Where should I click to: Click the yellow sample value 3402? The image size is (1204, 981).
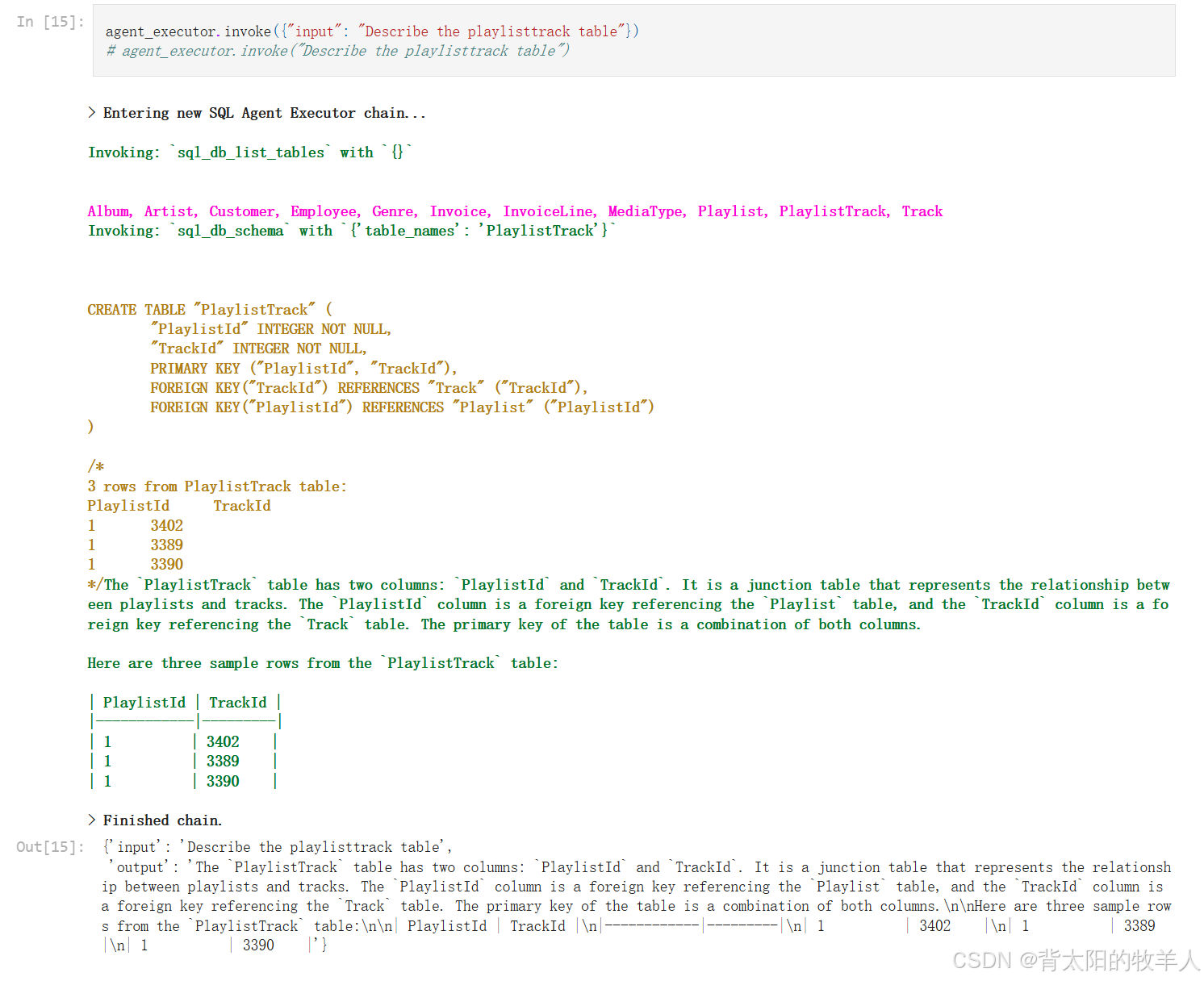(167, 525)
